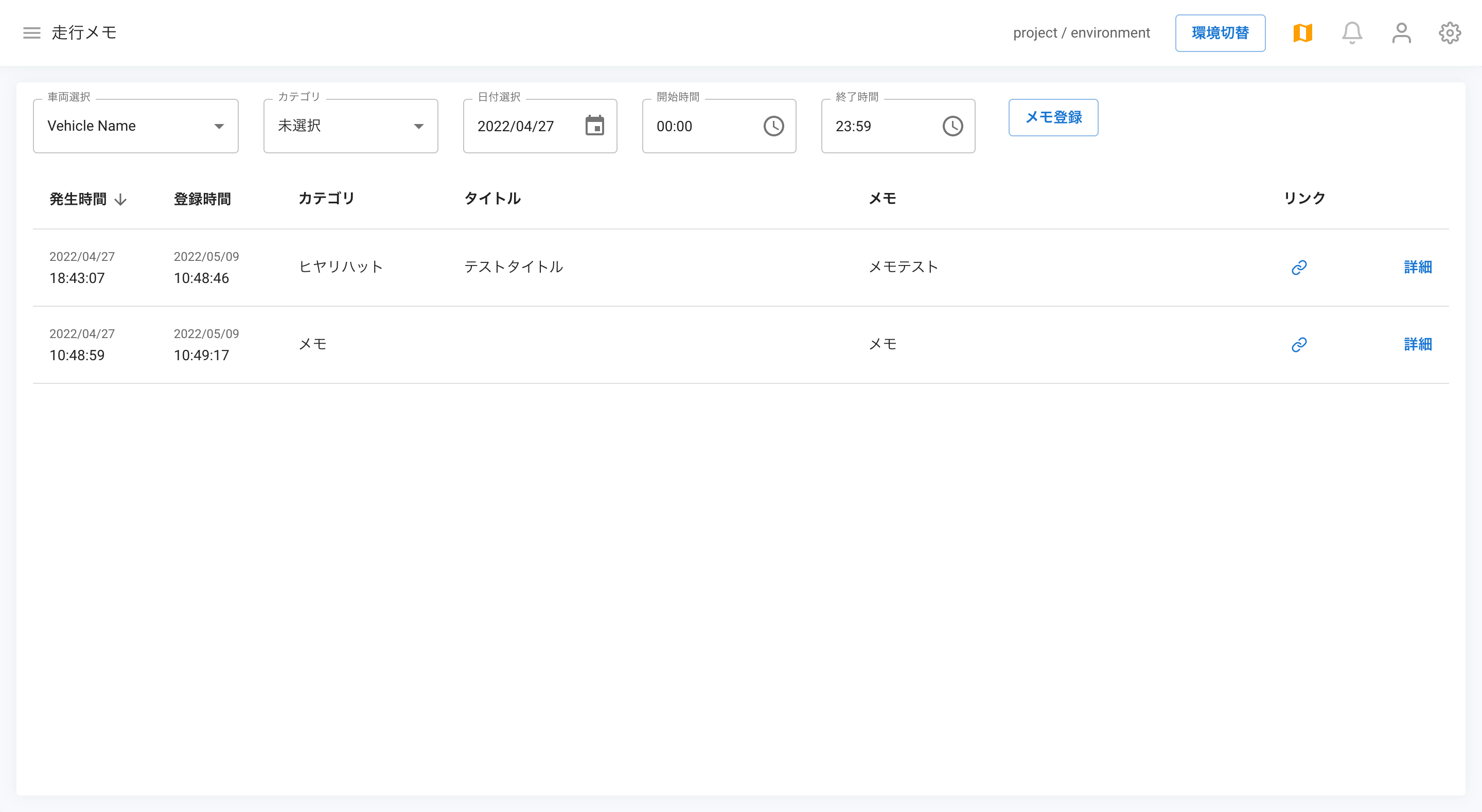Select the テストタイトル title cell

pyautogui.click(x=513, y=267)
